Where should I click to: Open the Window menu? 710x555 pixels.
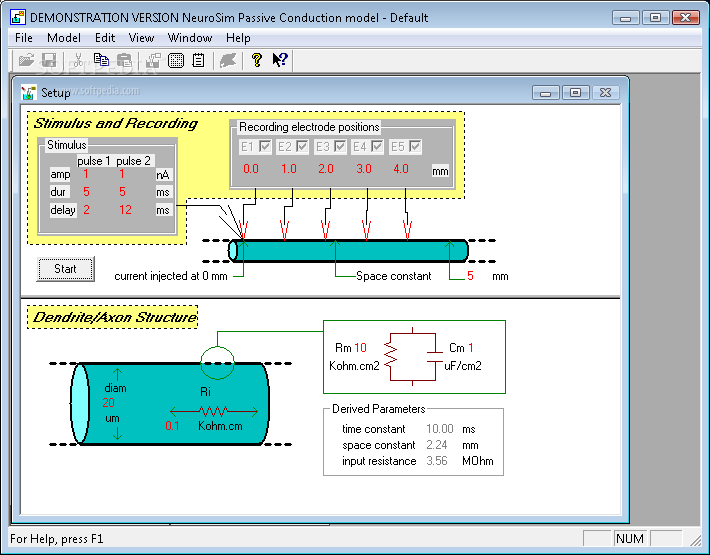coord(190,38)
